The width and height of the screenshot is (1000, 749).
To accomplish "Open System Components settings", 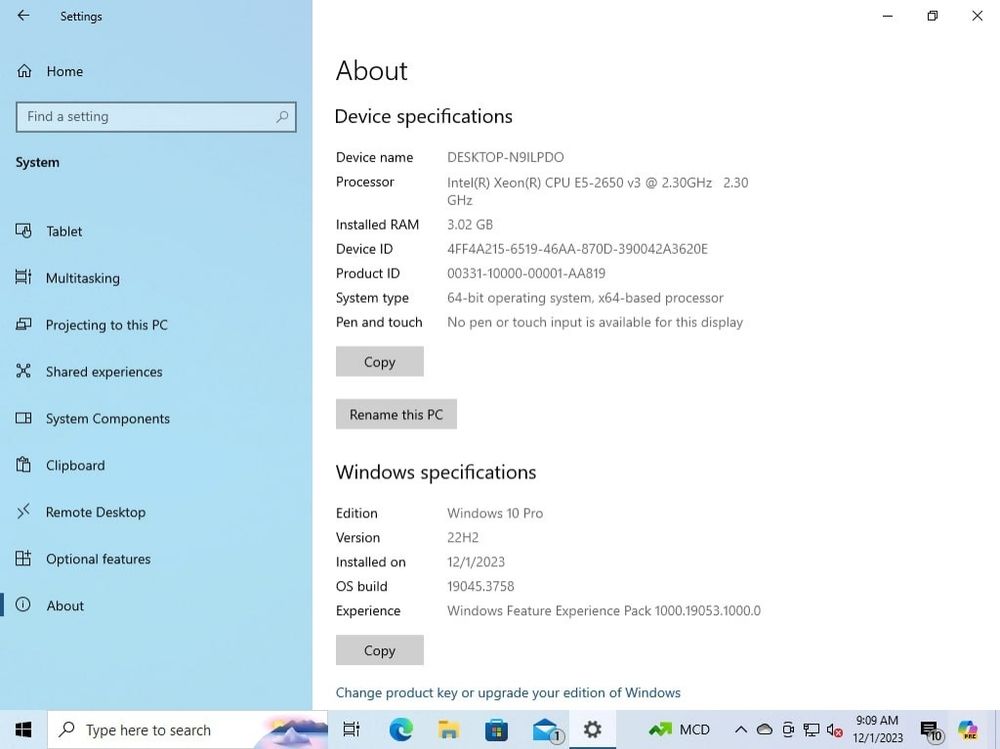I will click(x=108, y=419).
